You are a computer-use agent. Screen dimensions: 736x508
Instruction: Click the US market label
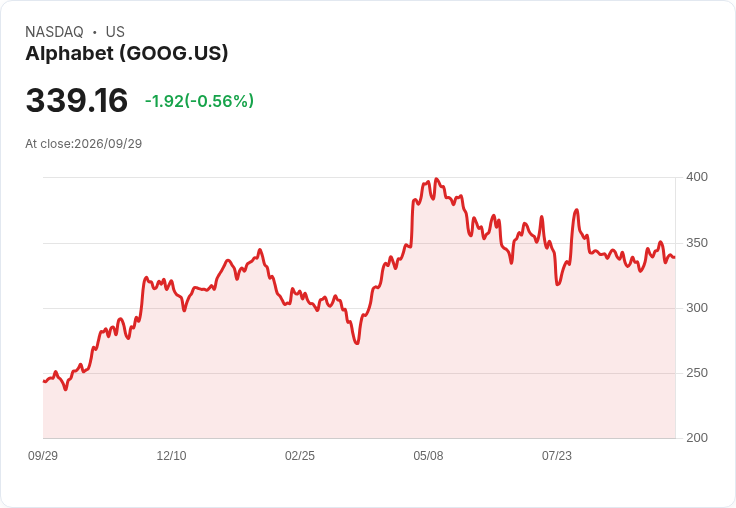(115, 32)
